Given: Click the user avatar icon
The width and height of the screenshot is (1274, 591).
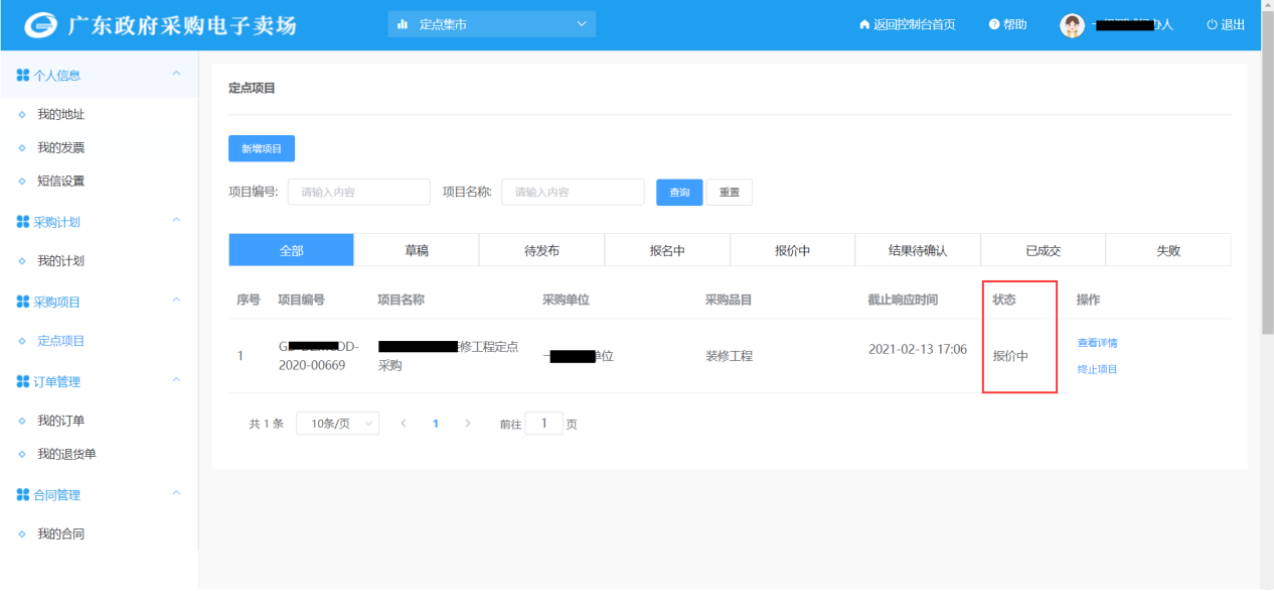Looking at the screenshot, I should pos(1071,25).
